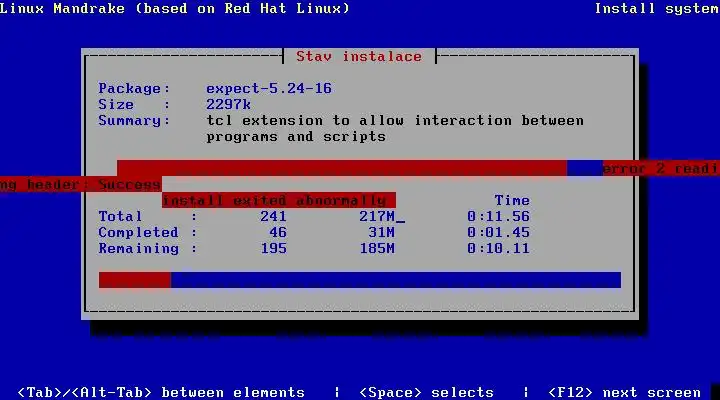This screenshot has height=400, width=720.
Task: Click the 'Stav instalace' dialog title
Action: [x=359, y=56]
